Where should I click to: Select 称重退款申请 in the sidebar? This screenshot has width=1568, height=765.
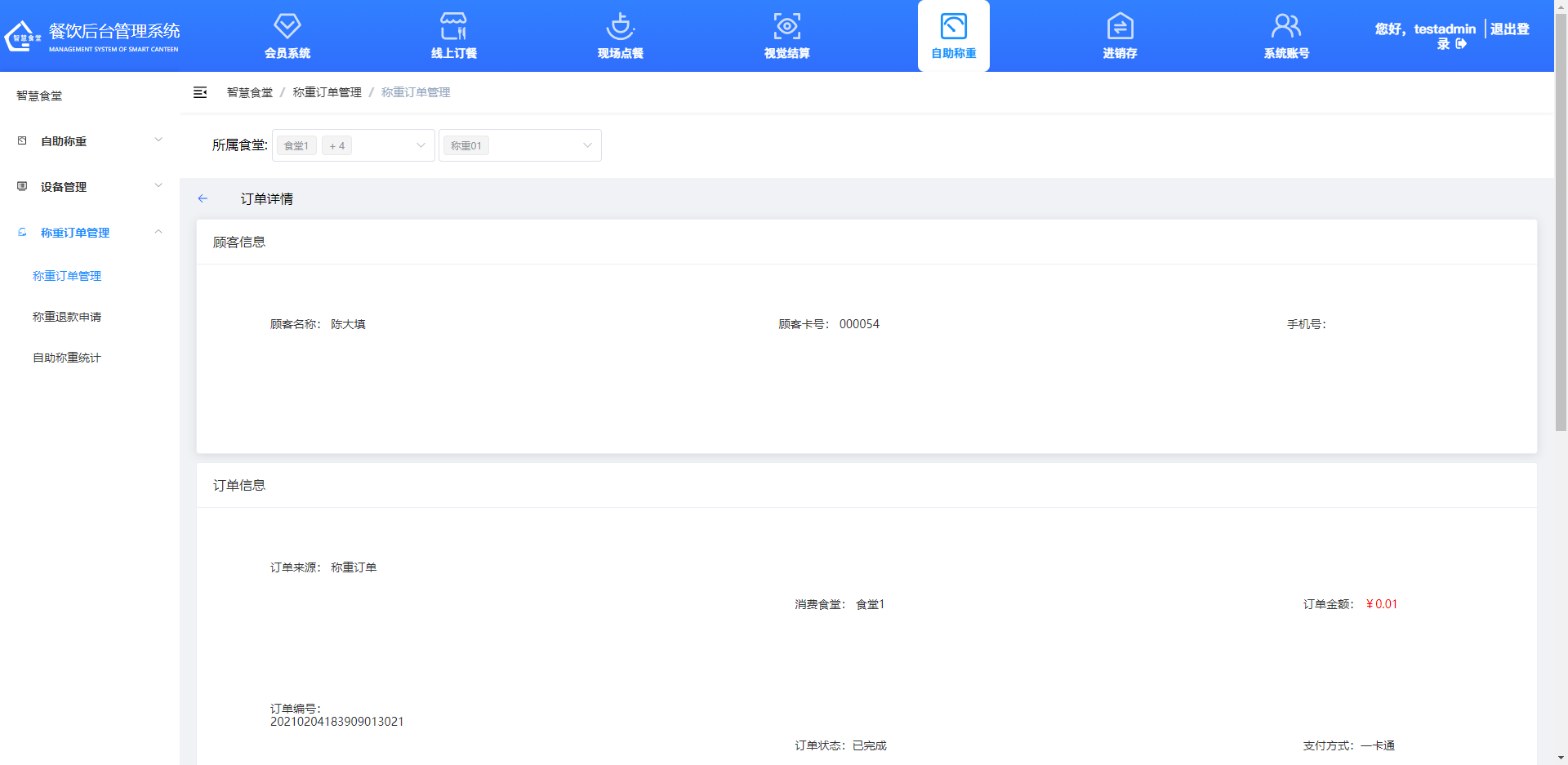[67, 317]
